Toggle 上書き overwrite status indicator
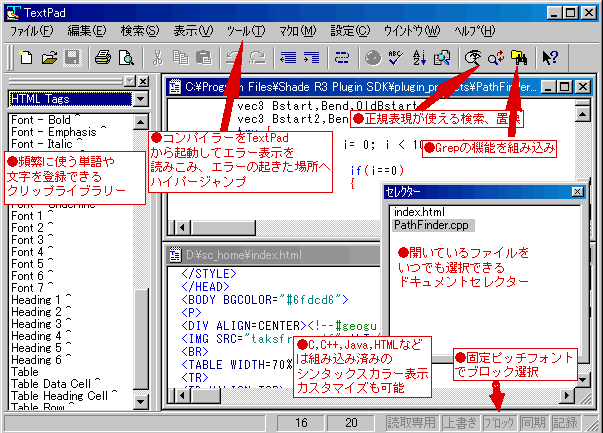603x433 pixels. click(460, 423)
